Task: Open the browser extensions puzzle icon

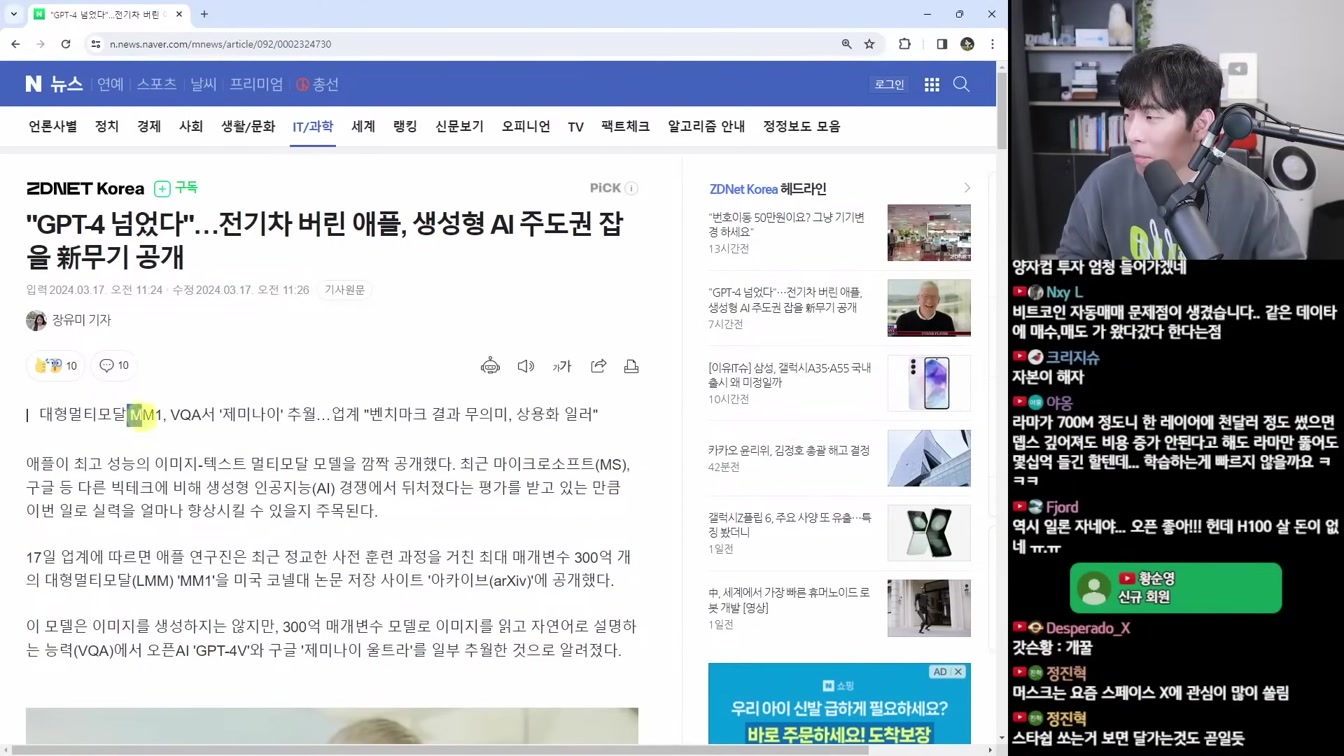Action: click(905, 44)
